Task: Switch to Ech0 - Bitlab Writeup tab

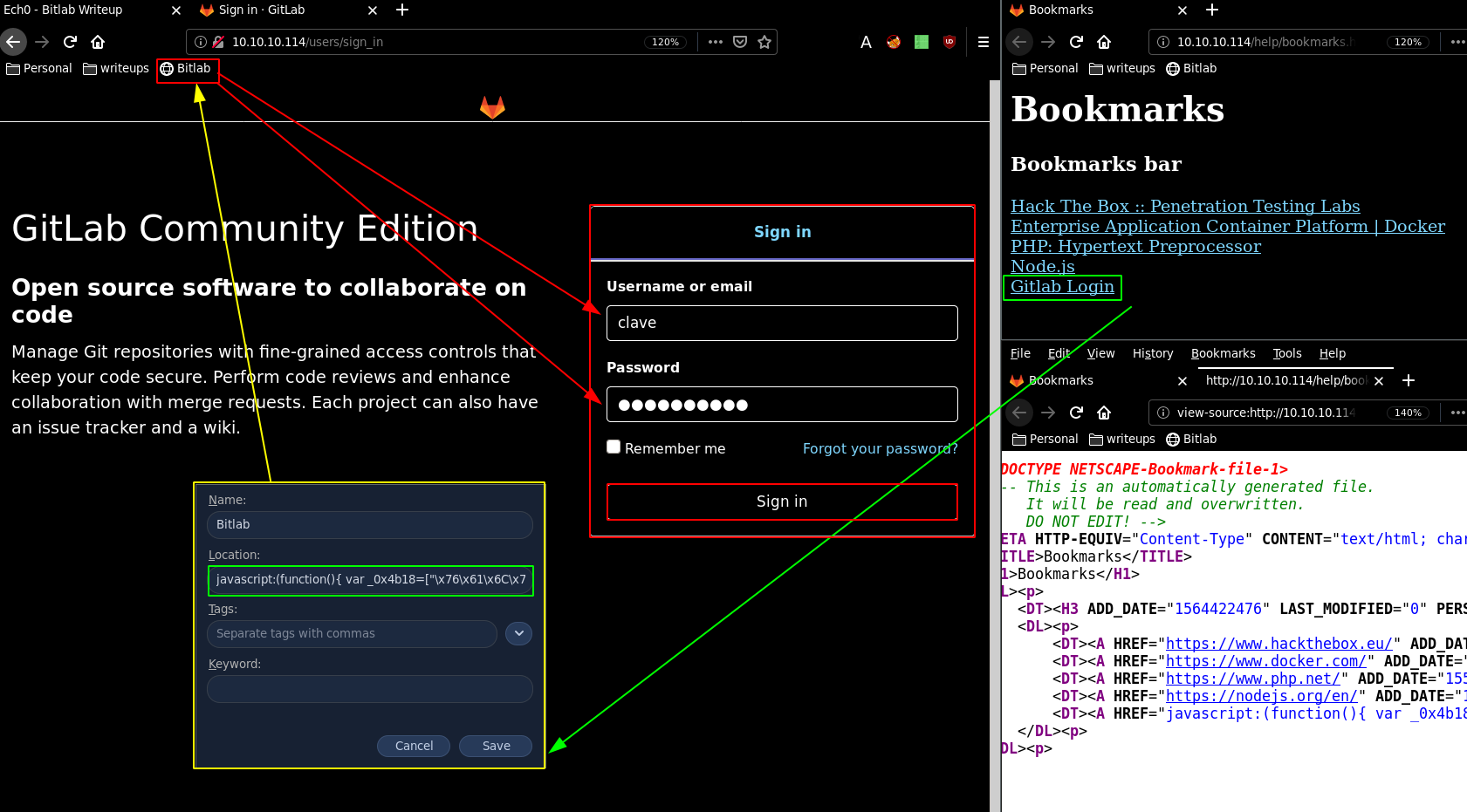Action: coord(83,10)
